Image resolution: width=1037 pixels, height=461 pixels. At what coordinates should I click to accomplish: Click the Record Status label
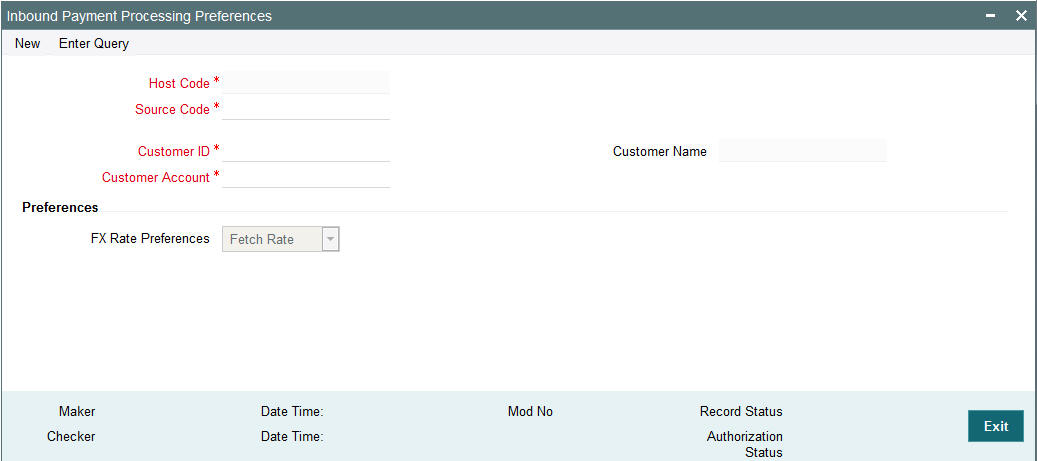coord(741,411)
